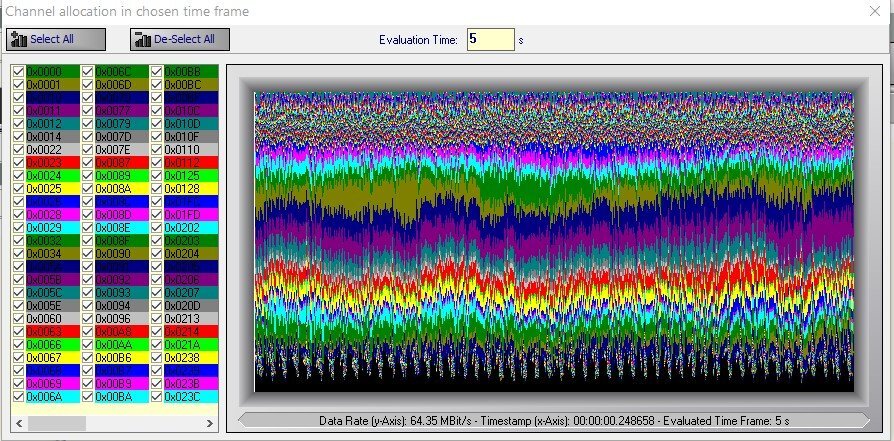Screen dimensions: 894x441
Task: Toggle channel 0x006D checkbox
Action: click(x=87, y=85)
